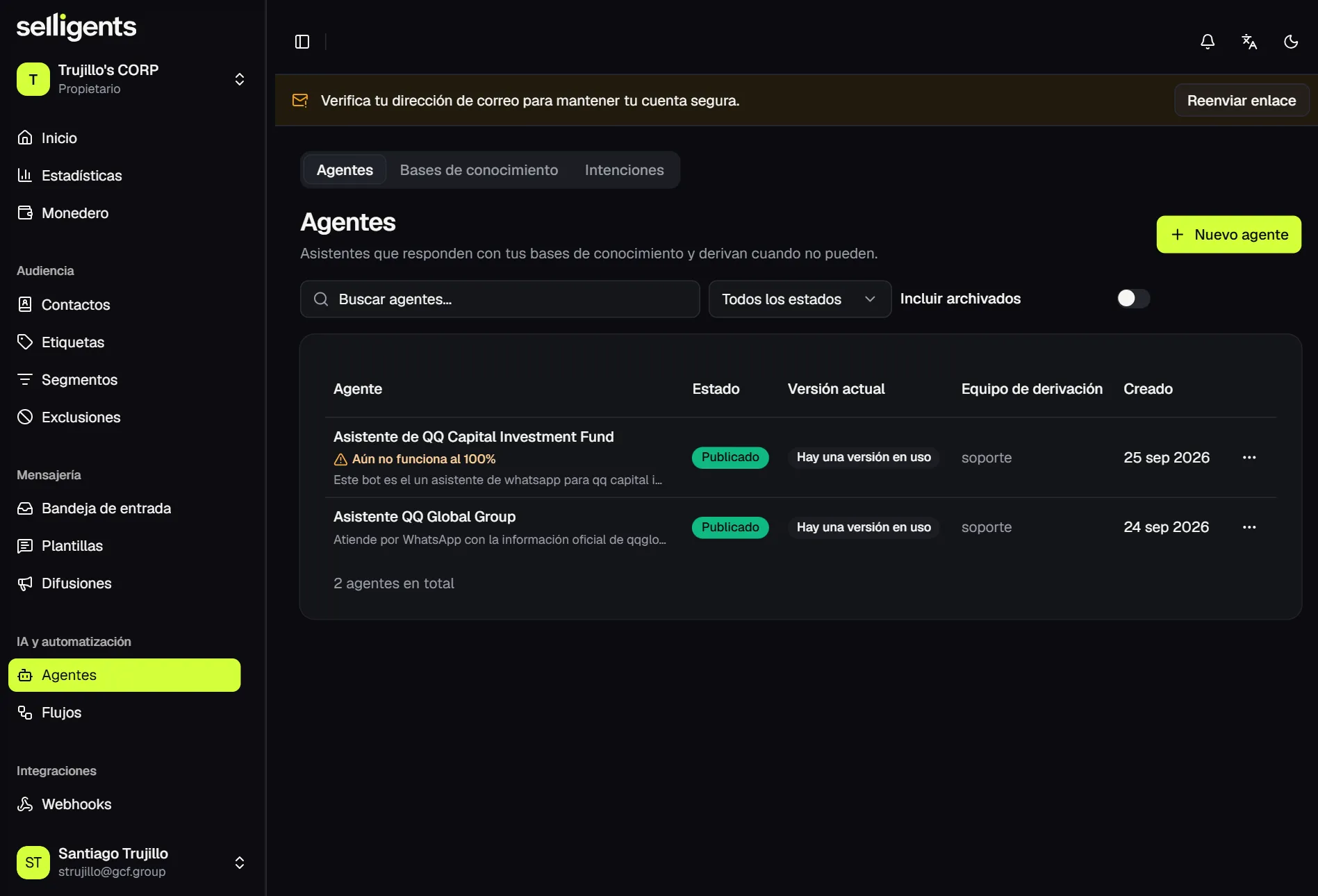Focus the Buscar agentes search field

pos(500,299)
